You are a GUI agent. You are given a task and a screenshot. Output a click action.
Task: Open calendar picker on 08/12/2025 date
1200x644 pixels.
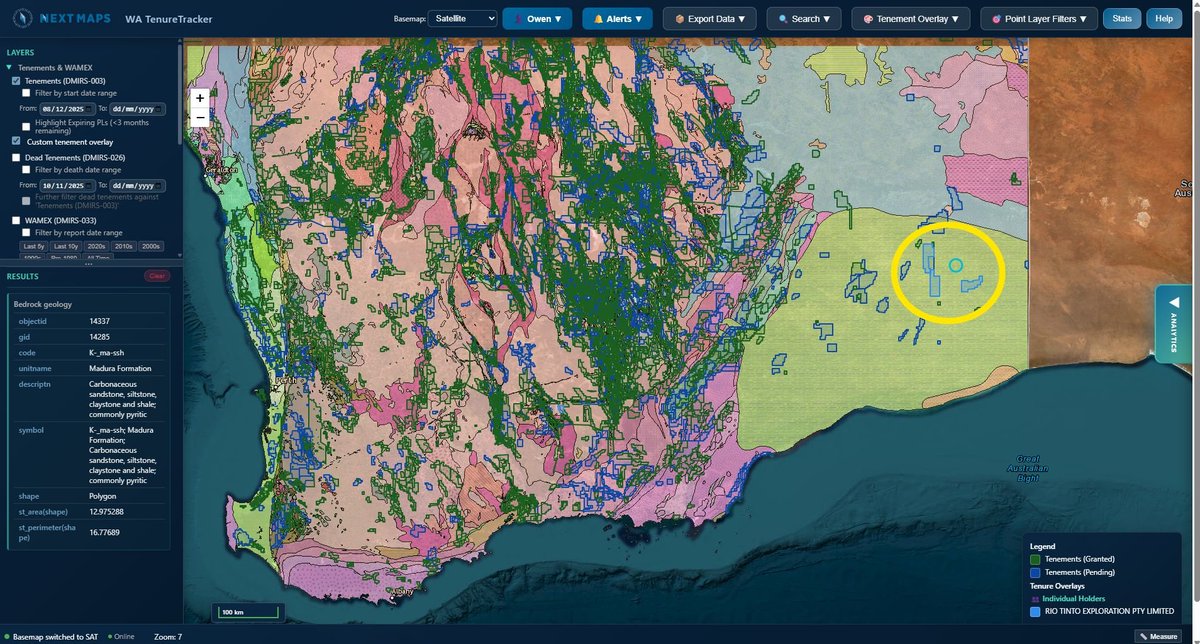[91, 108]
